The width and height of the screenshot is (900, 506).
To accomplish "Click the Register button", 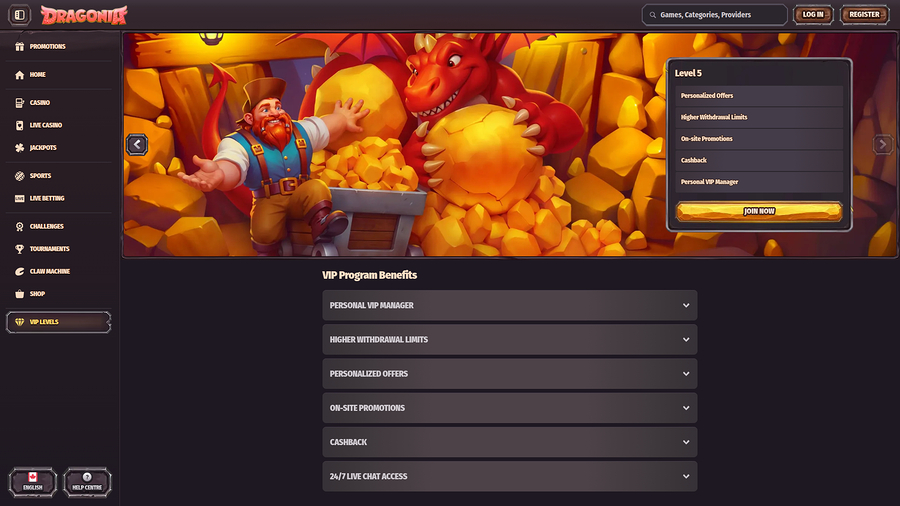I will pos(864,15).
